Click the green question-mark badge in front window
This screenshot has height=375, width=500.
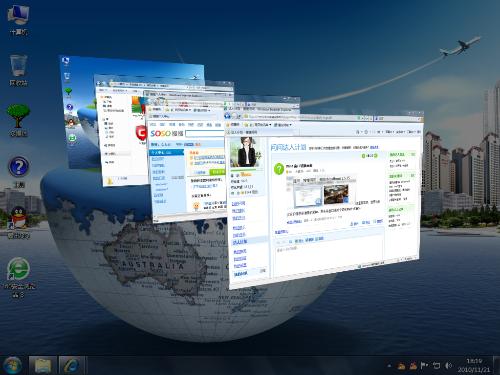279,169
